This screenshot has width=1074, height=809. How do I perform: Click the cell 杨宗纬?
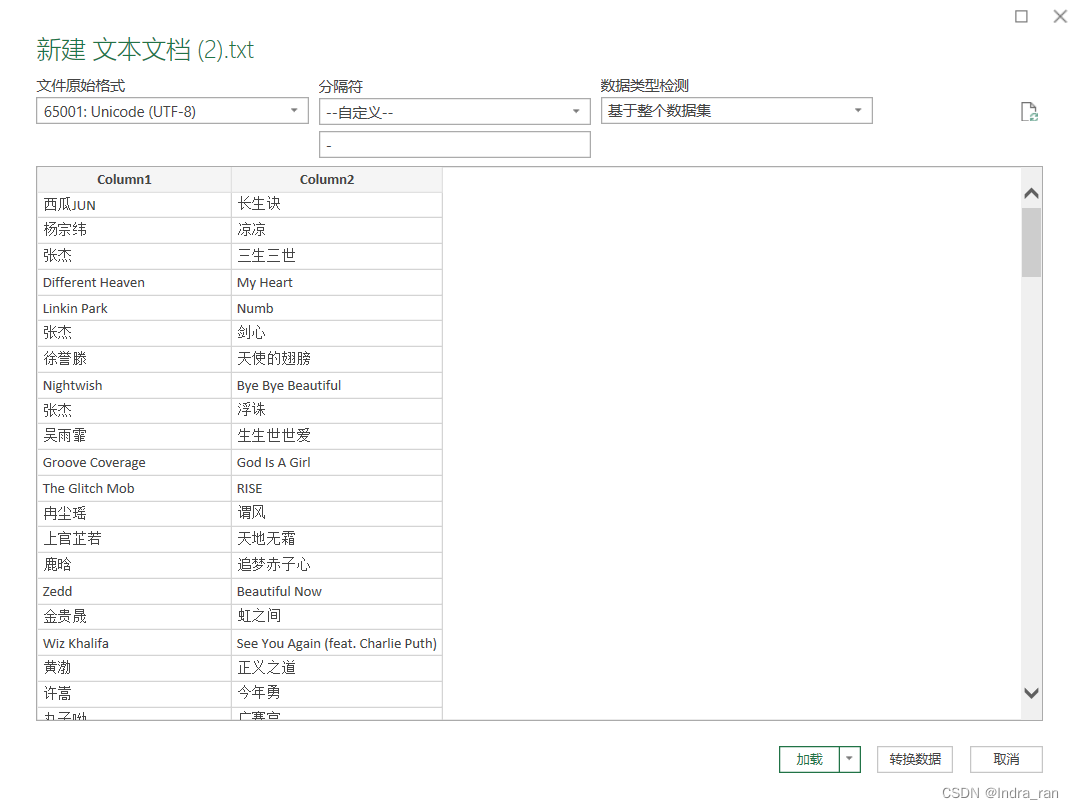(x=134, y=230)
